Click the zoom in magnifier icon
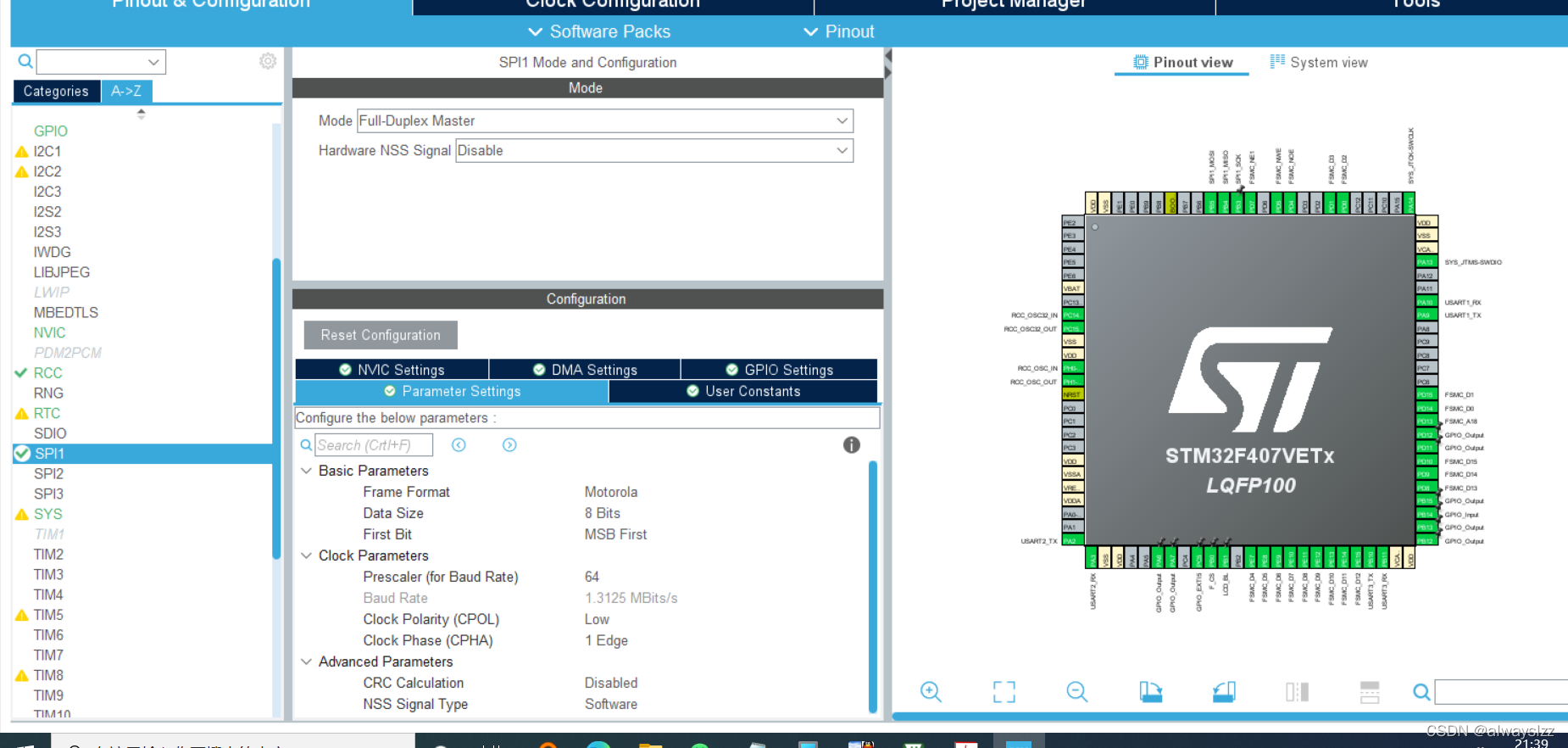The image size is (1568, 748). click(x=931, y=692)
